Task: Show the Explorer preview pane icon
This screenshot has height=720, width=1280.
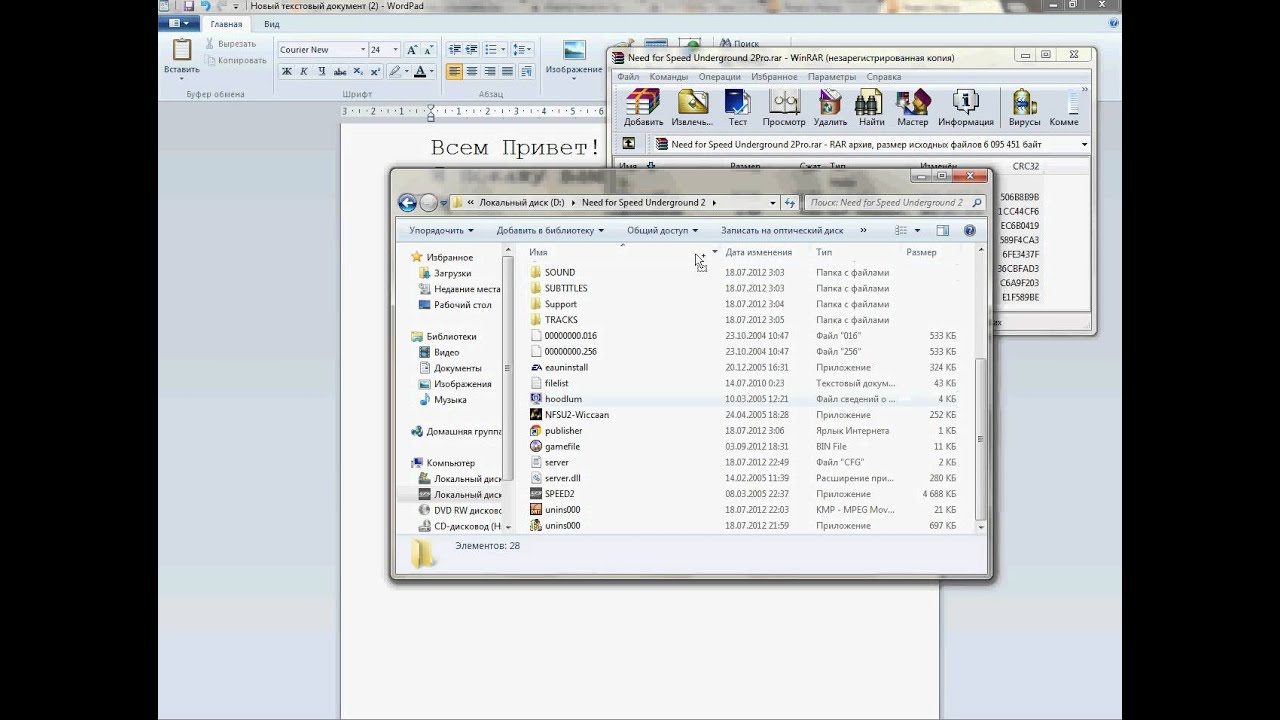Action: click(942, 231)
